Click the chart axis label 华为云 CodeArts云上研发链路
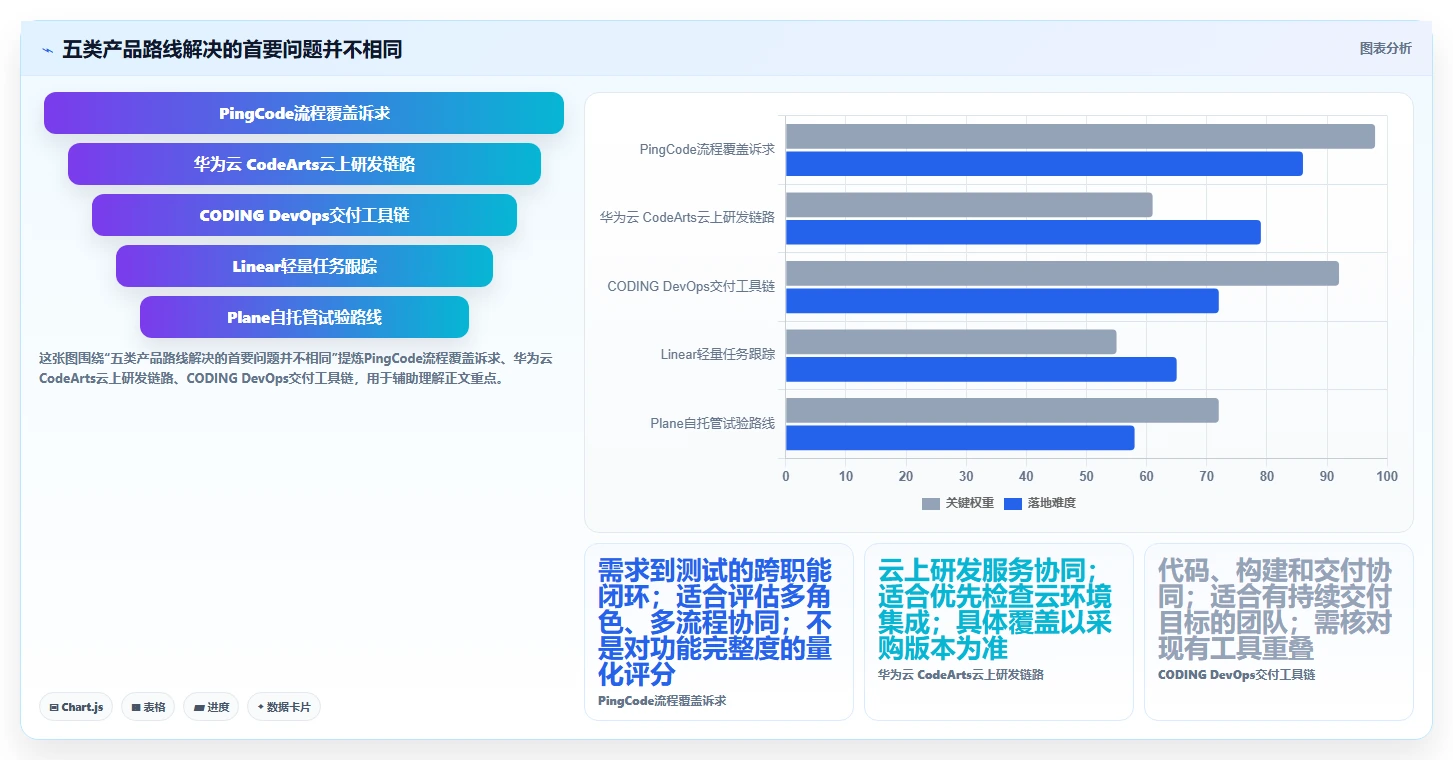1453x760 pixels. (x=687, y=217)
